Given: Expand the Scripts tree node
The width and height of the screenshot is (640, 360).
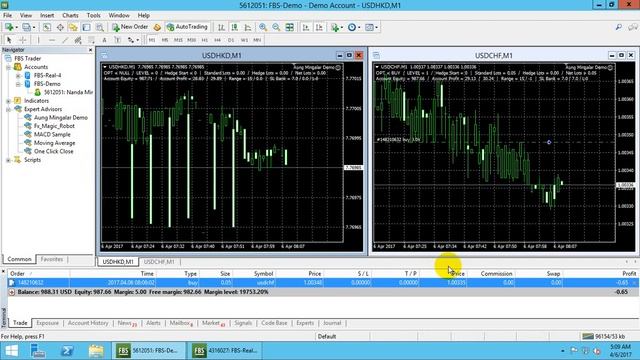Looking at the screenshot, I should (8, 160).
